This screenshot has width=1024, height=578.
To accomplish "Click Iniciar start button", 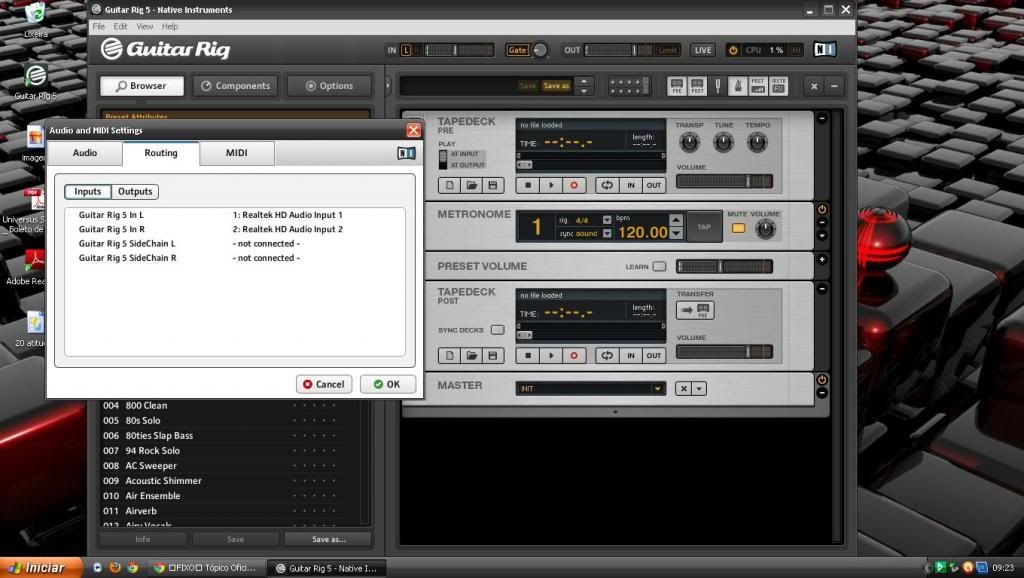I will 40,568.
